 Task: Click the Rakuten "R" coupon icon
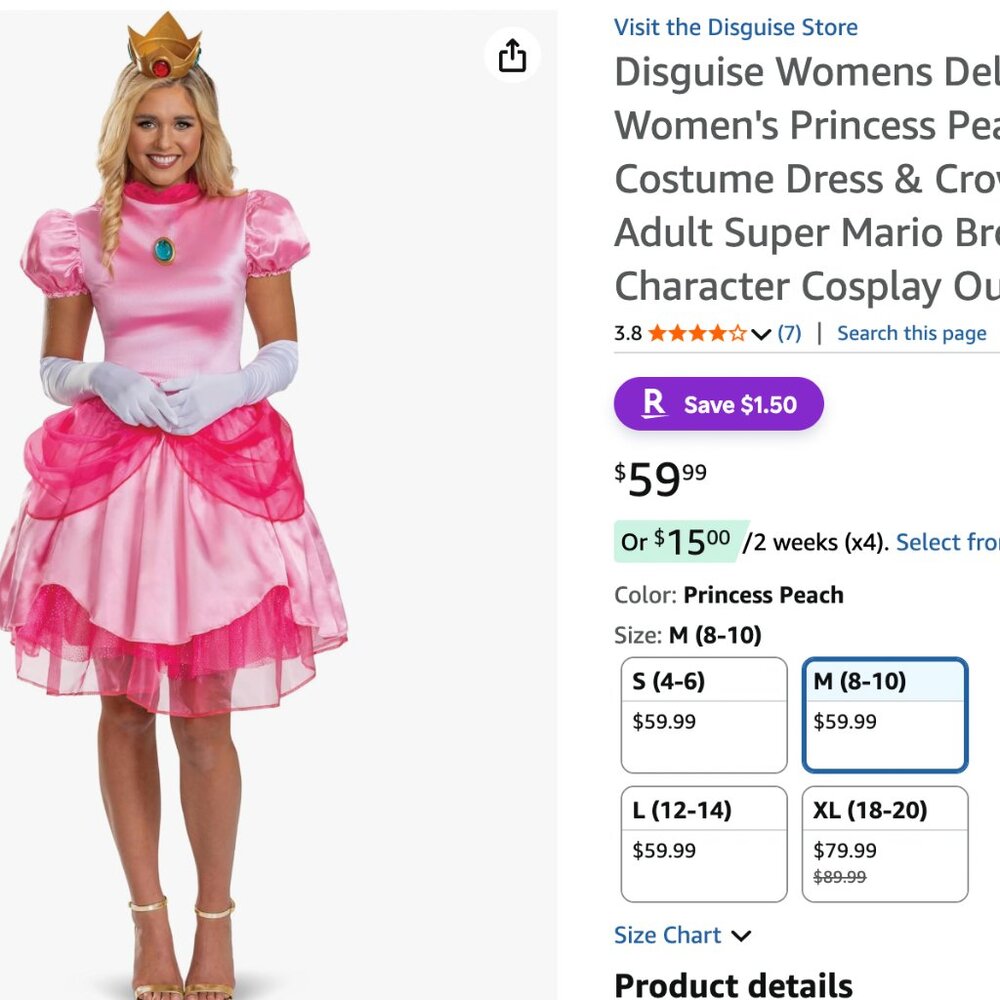tap(654, 404)
